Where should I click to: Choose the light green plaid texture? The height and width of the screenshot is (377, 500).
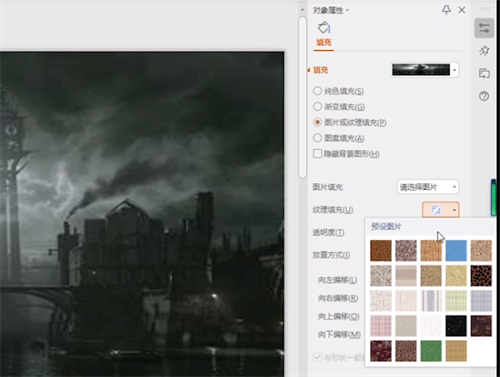click(456, 301)
